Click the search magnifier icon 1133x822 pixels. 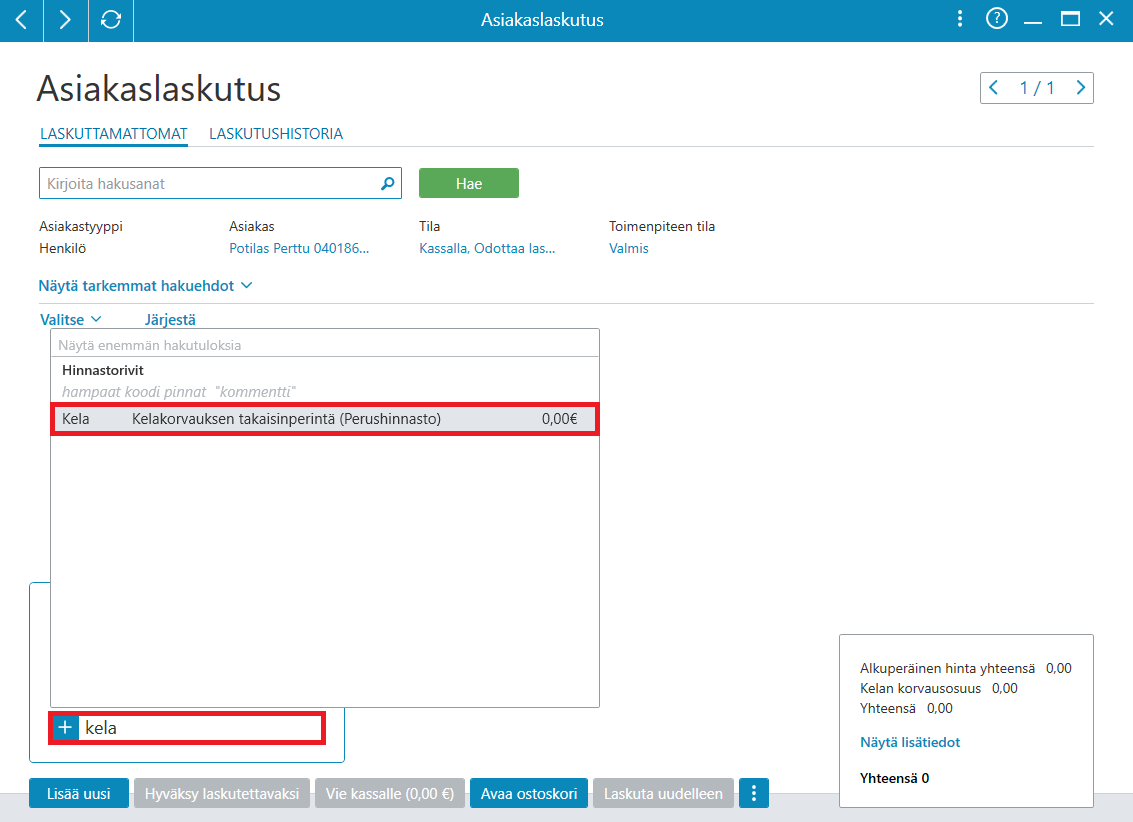tap(388, 183)
